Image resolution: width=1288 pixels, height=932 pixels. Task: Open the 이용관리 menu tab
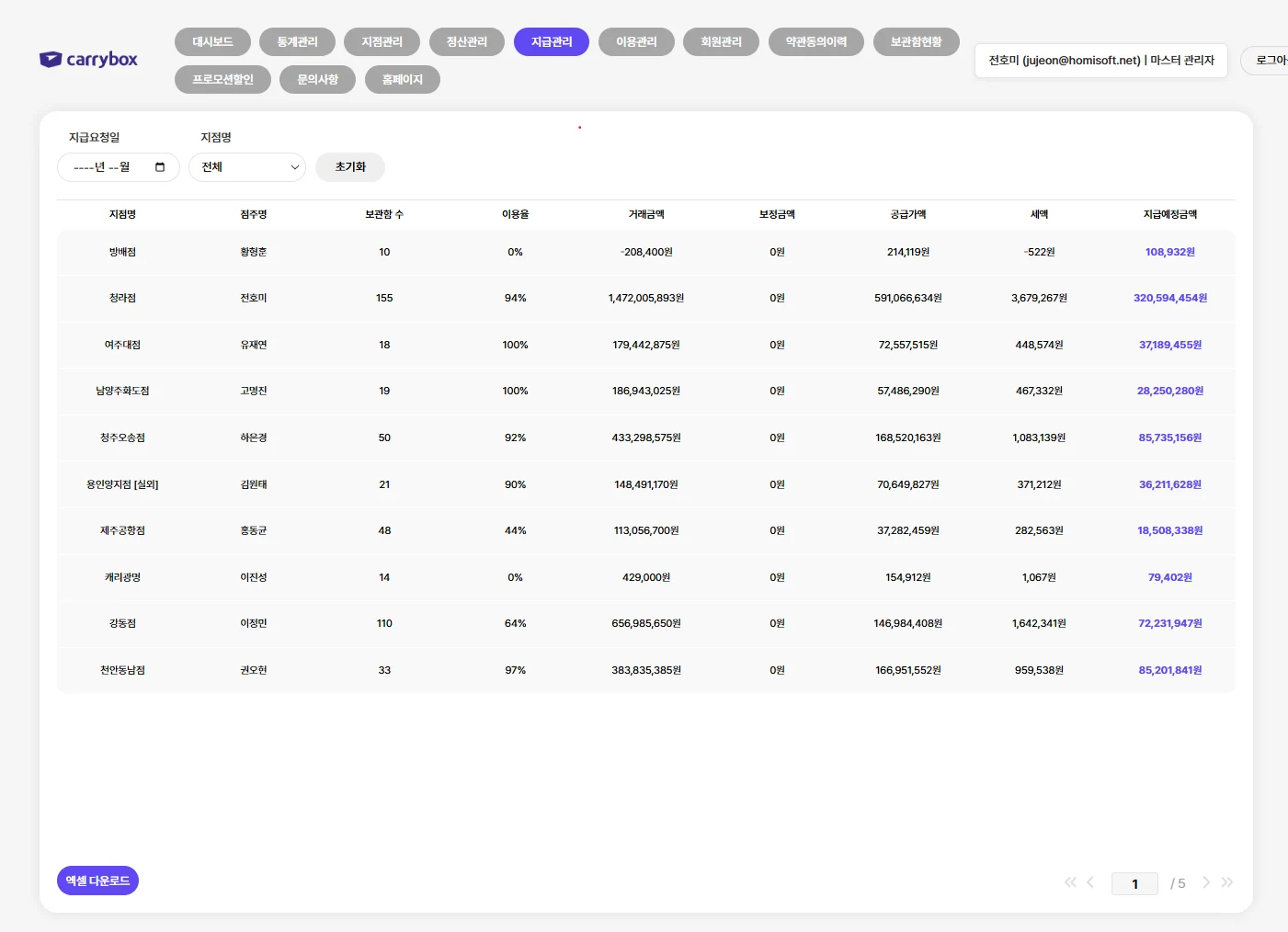point(636,42)
